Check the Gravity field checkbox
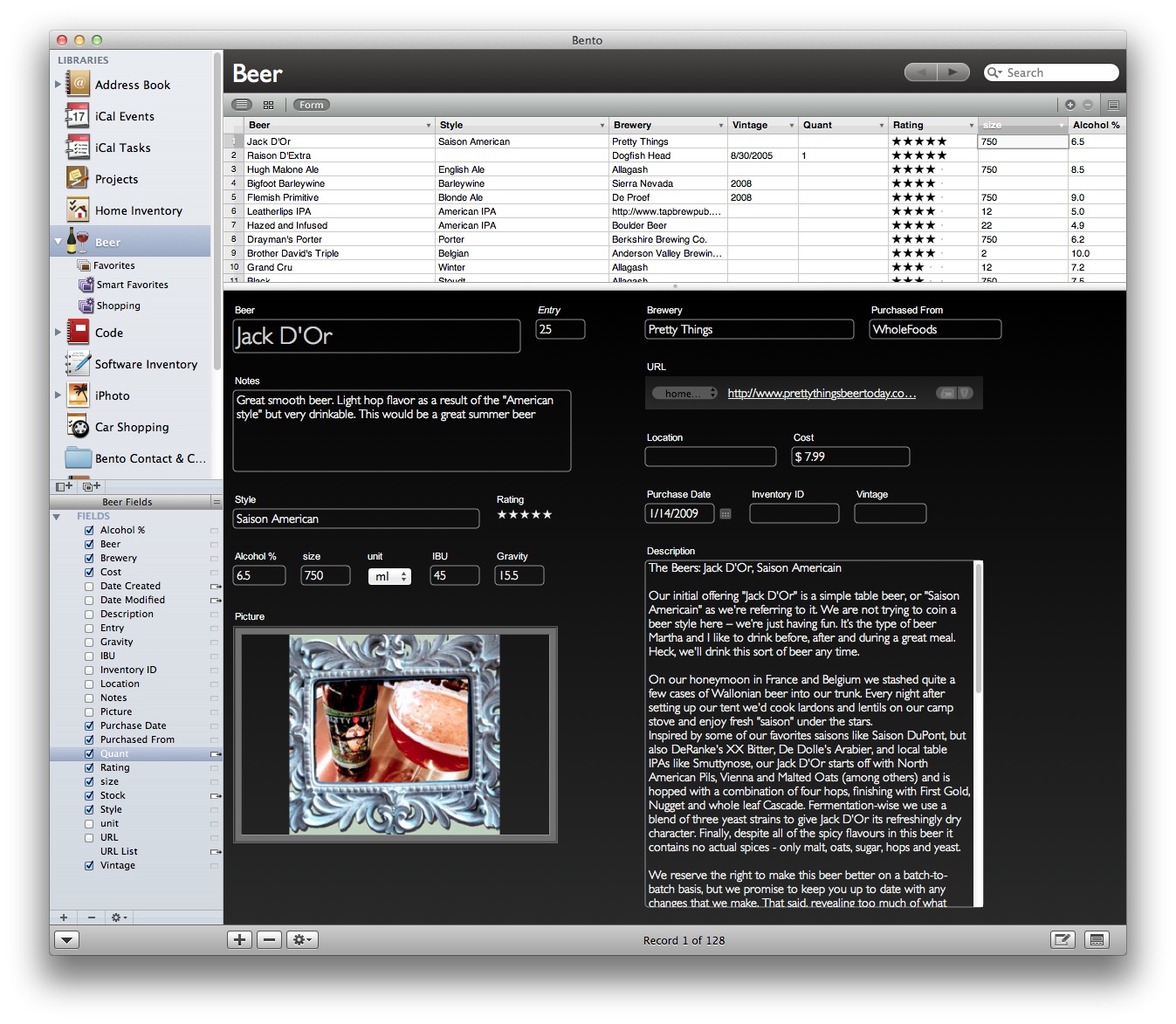 tap(89, 642)
